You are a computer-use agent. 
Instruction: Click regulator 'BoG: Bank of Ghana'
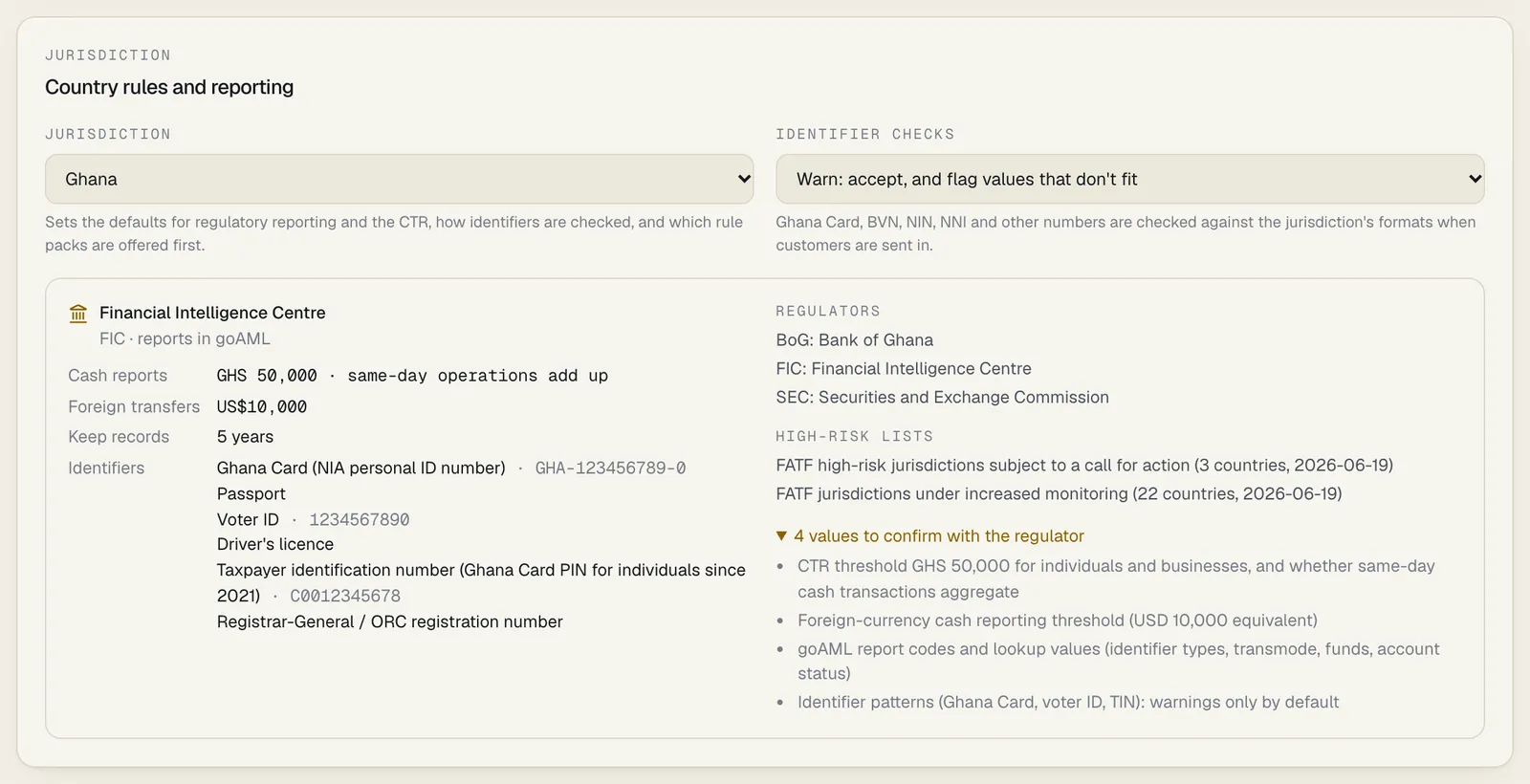click(x=854, y=339)
